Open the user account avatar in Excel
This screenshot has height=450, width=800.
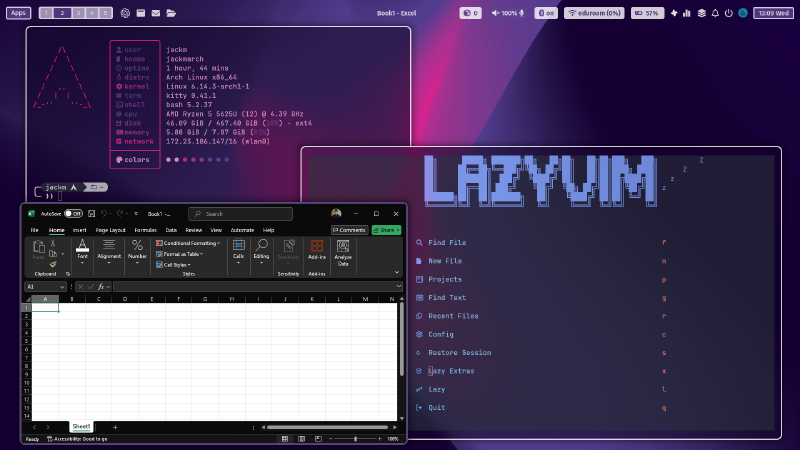(336, 213)
